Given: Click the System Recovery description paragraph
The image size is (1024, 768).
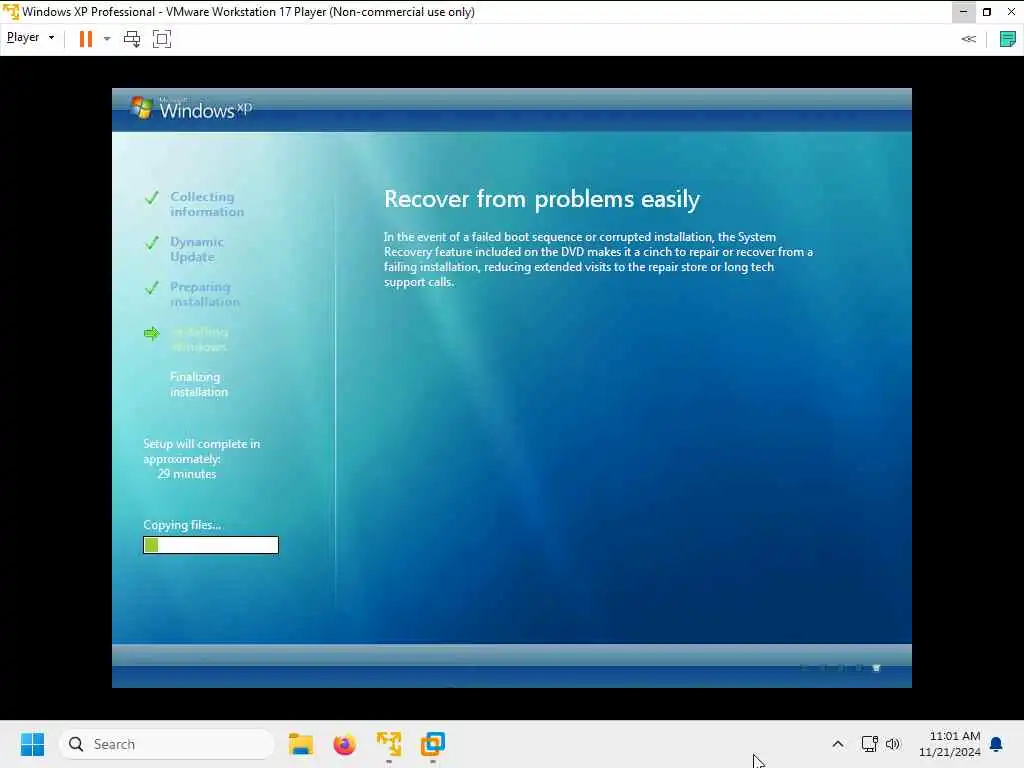Looking at the screenshot, I should point(598,260).
